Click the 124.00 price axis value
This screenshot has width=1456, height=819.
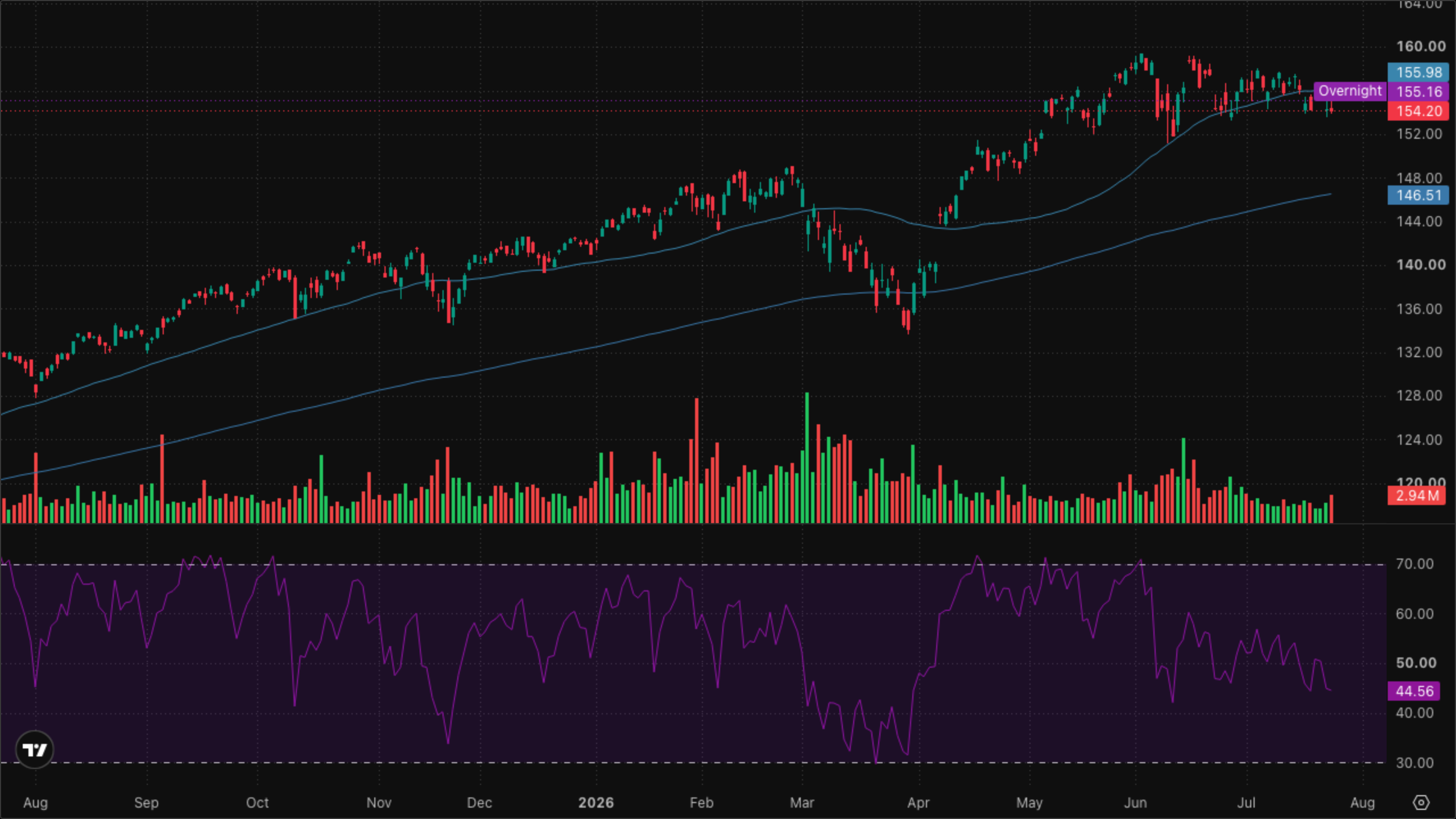[1420, 440]
